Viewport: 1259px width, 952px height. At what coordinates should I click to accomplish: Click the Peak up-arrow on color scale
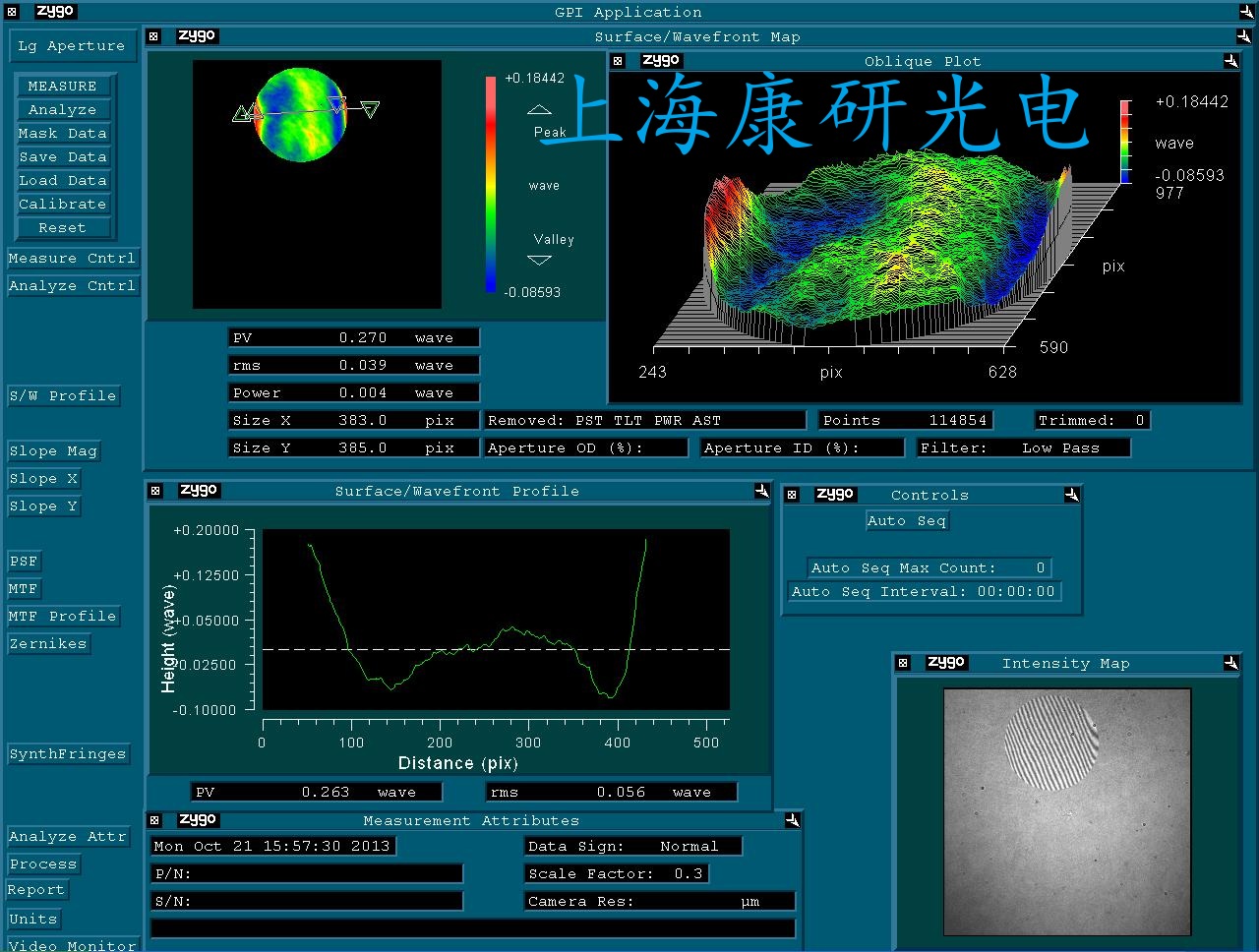[539, 109]
